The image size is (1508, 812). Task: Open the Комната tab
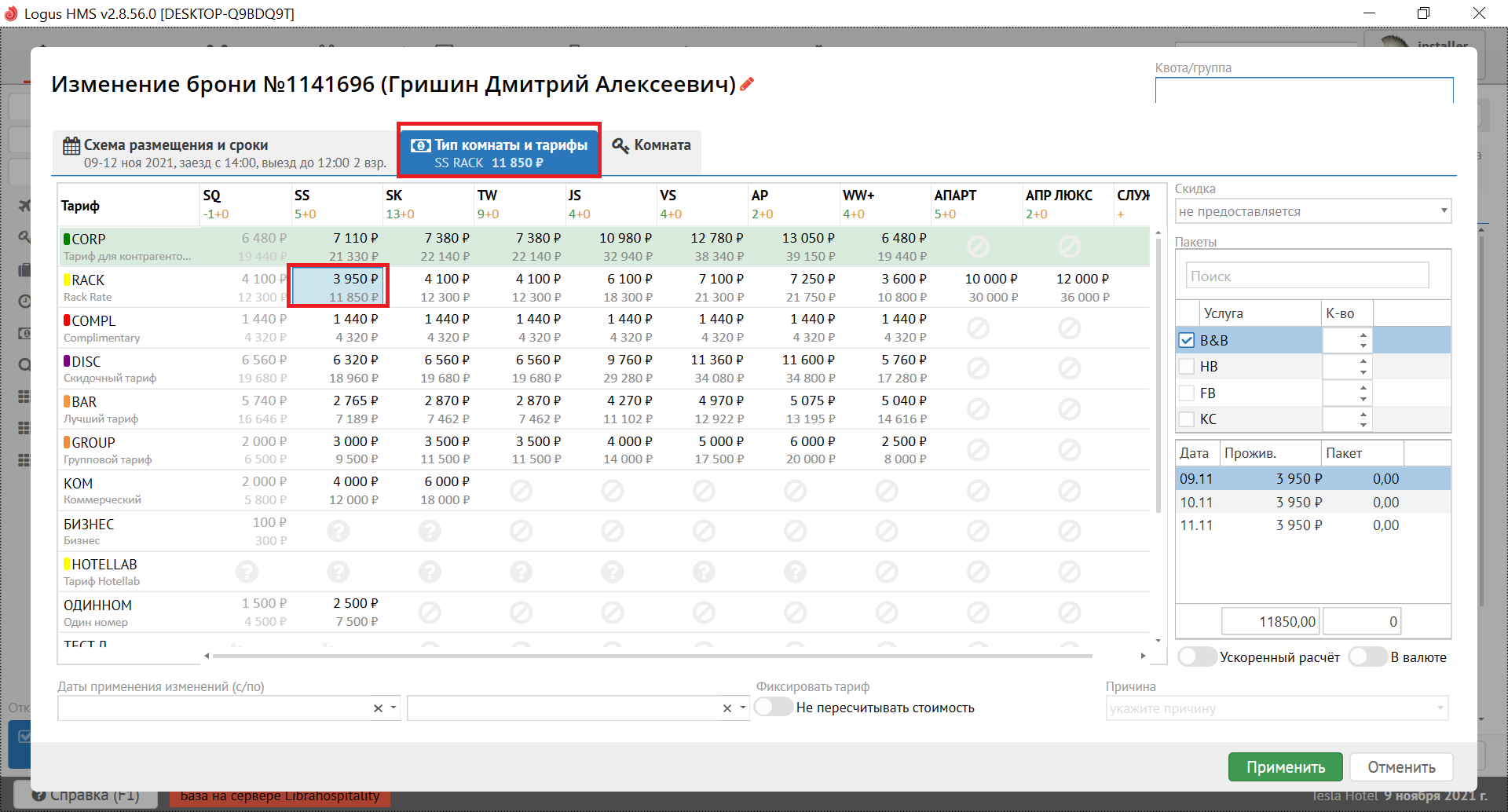click(x=653, y=146)
